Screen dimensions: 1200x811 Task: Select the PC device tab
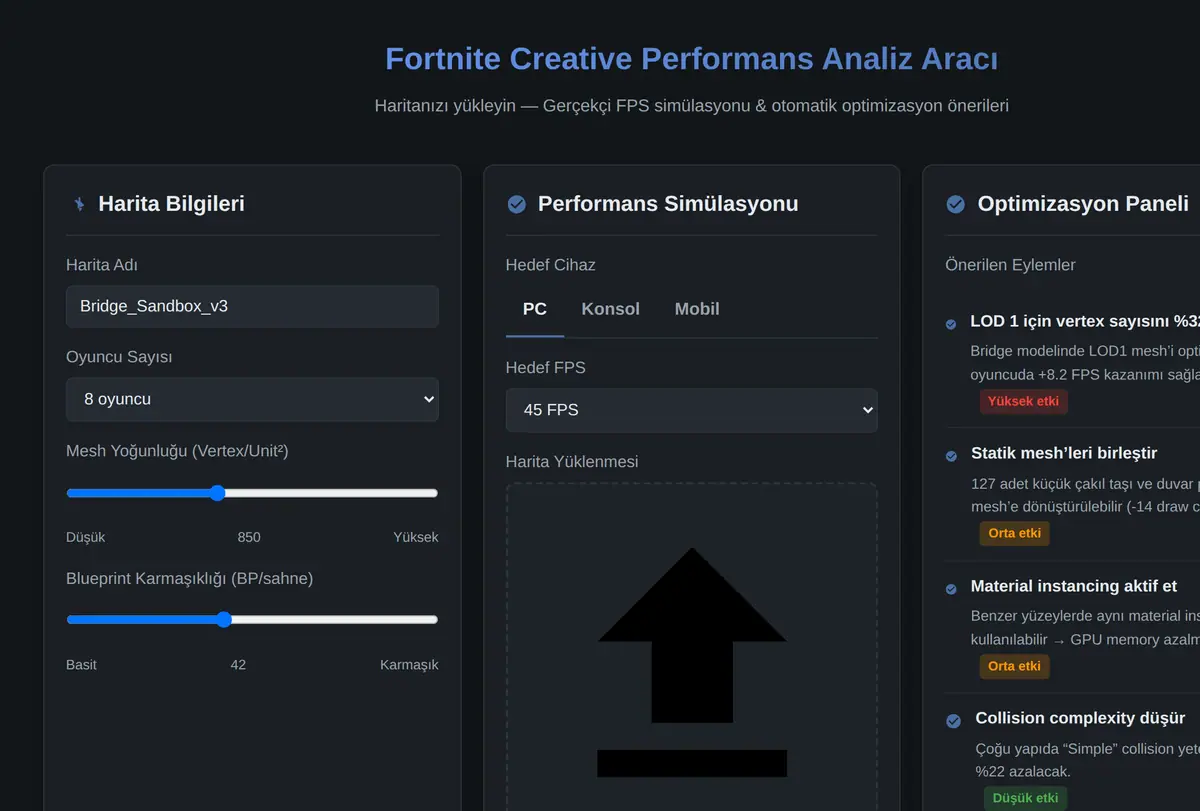click(535, 309)
